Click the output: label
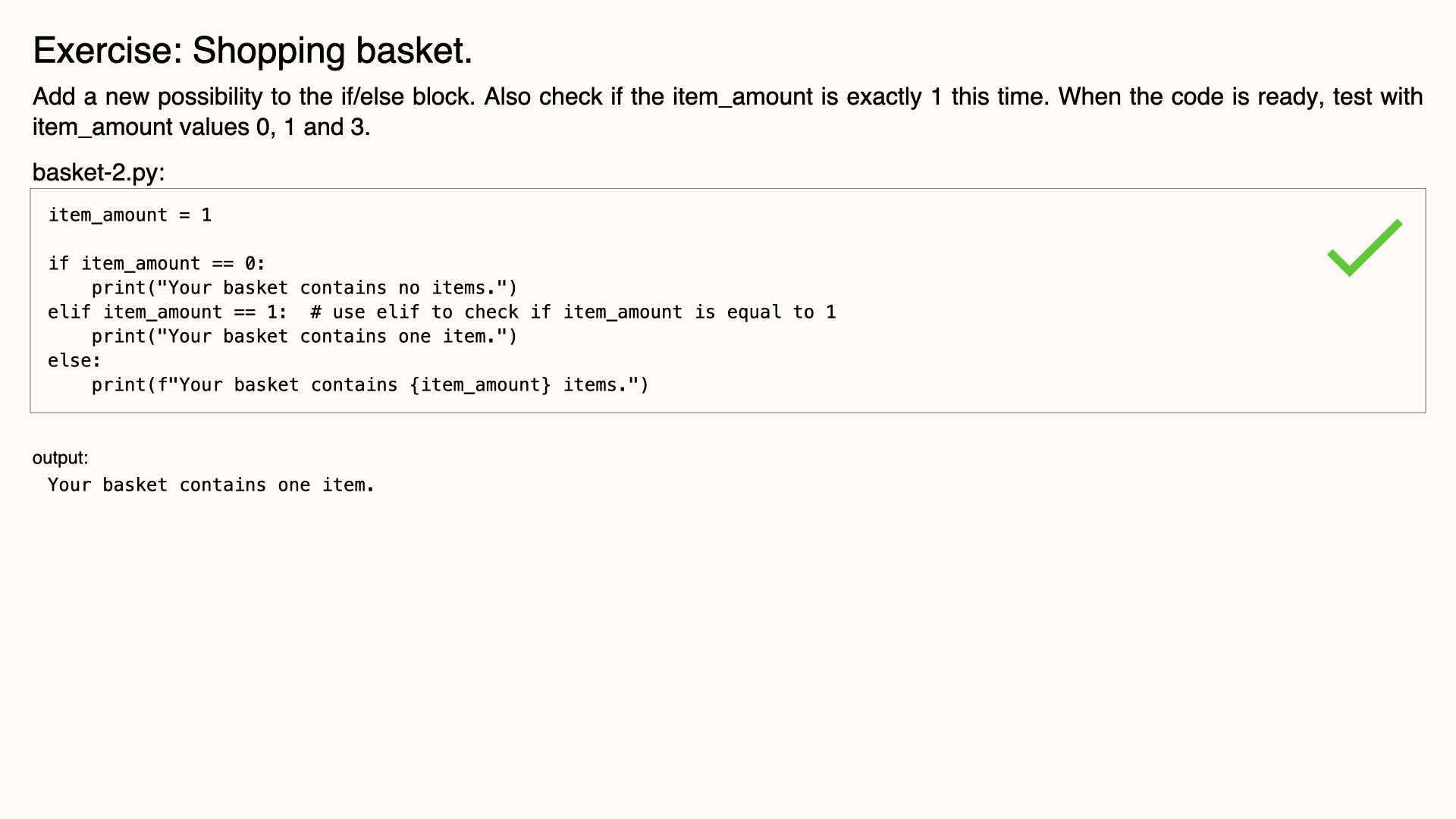Viewport: 1456px width, 819px height. pos(60,458)
